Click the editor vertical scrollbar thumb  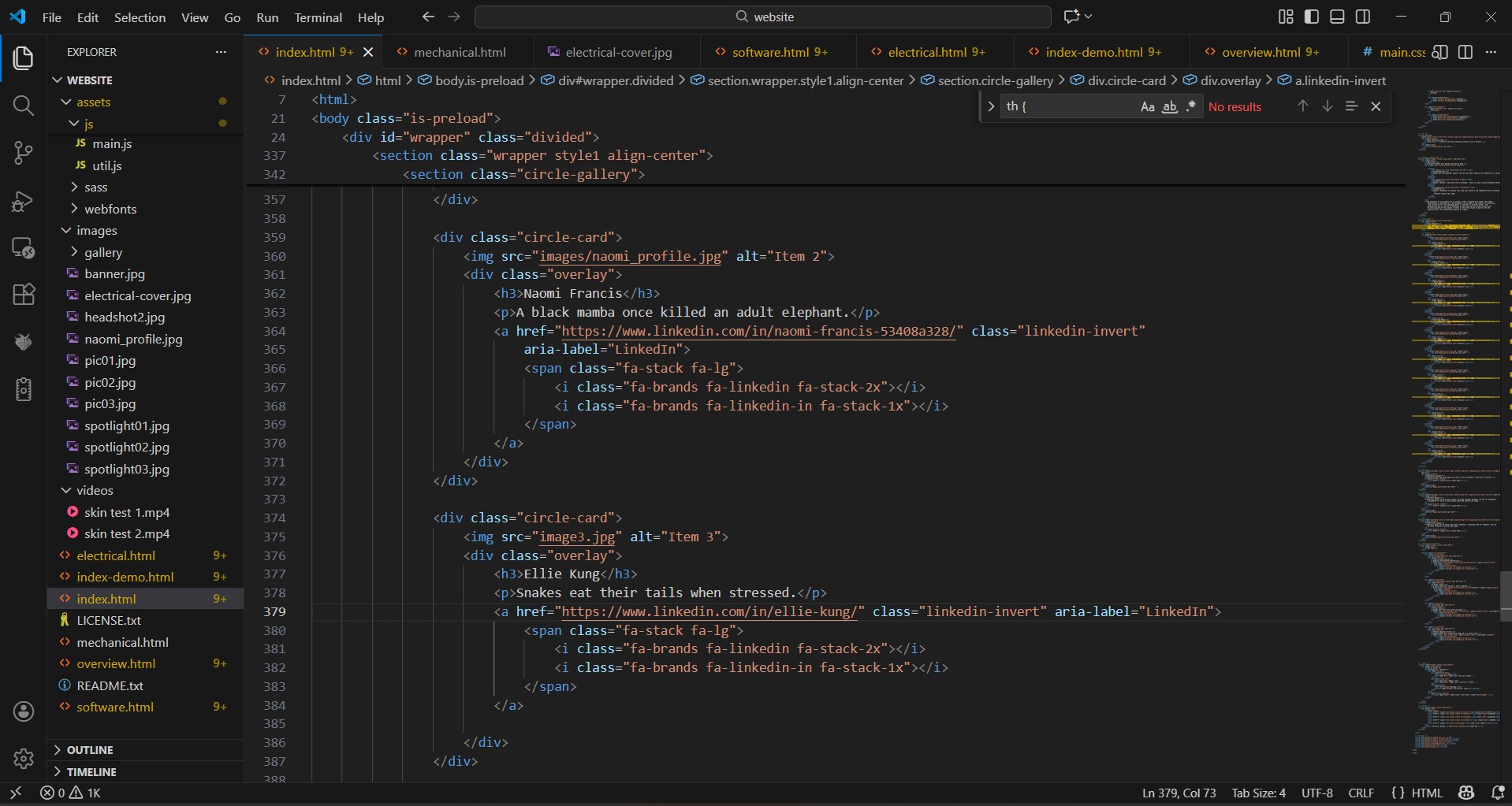tap(1505, 596)
